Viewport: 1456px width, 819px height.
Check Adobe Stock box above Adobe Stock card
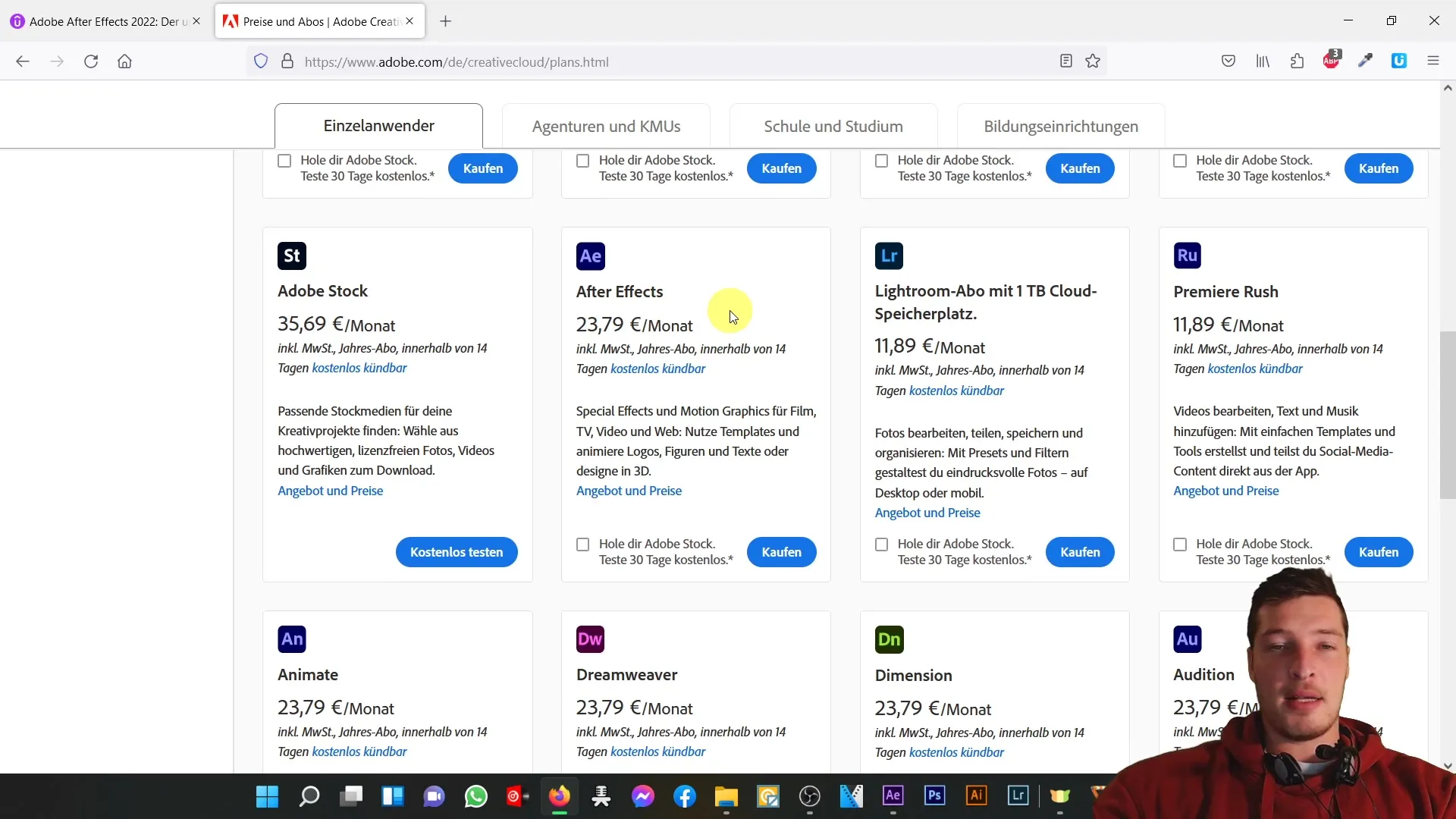(x=284, y=161)
